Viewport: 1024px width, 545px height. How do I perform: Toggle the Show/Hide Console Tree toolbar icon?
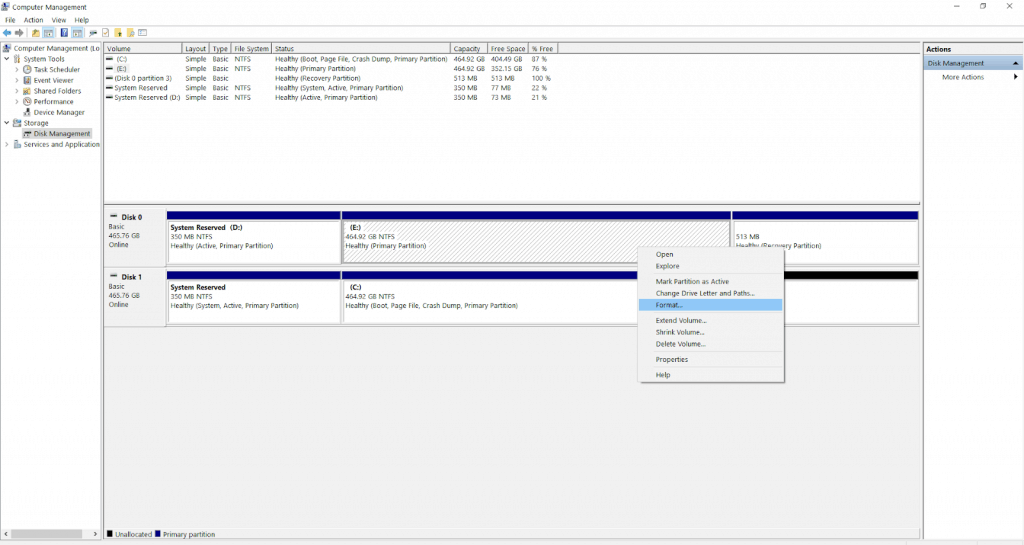48,33
